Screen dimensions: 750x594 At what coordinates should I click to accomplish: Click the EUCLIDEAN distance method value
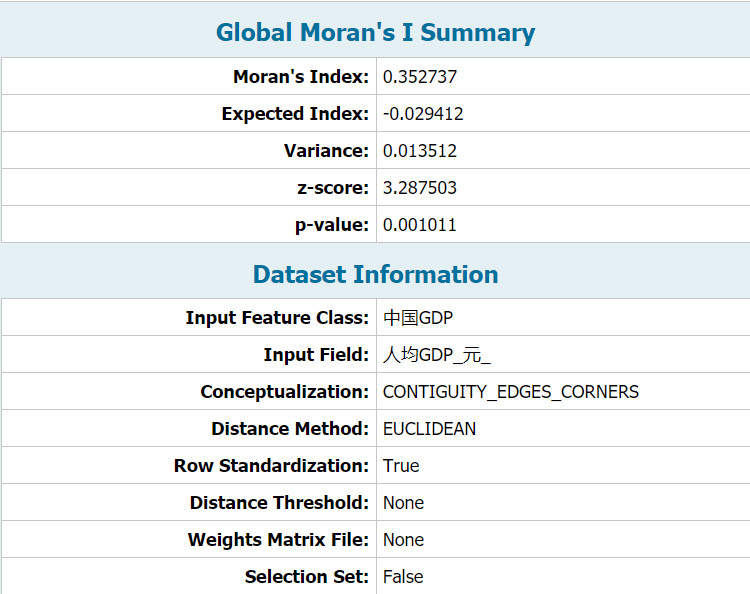[x=430, y=429]
